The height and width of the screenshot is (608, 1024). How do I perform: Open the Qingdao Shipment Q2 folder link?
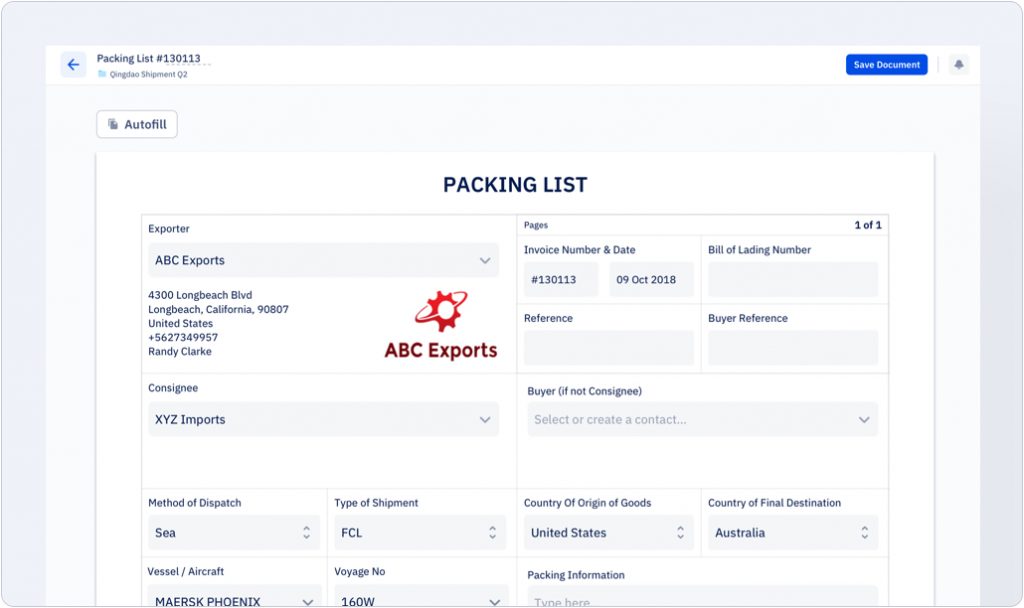coord(148,74)
